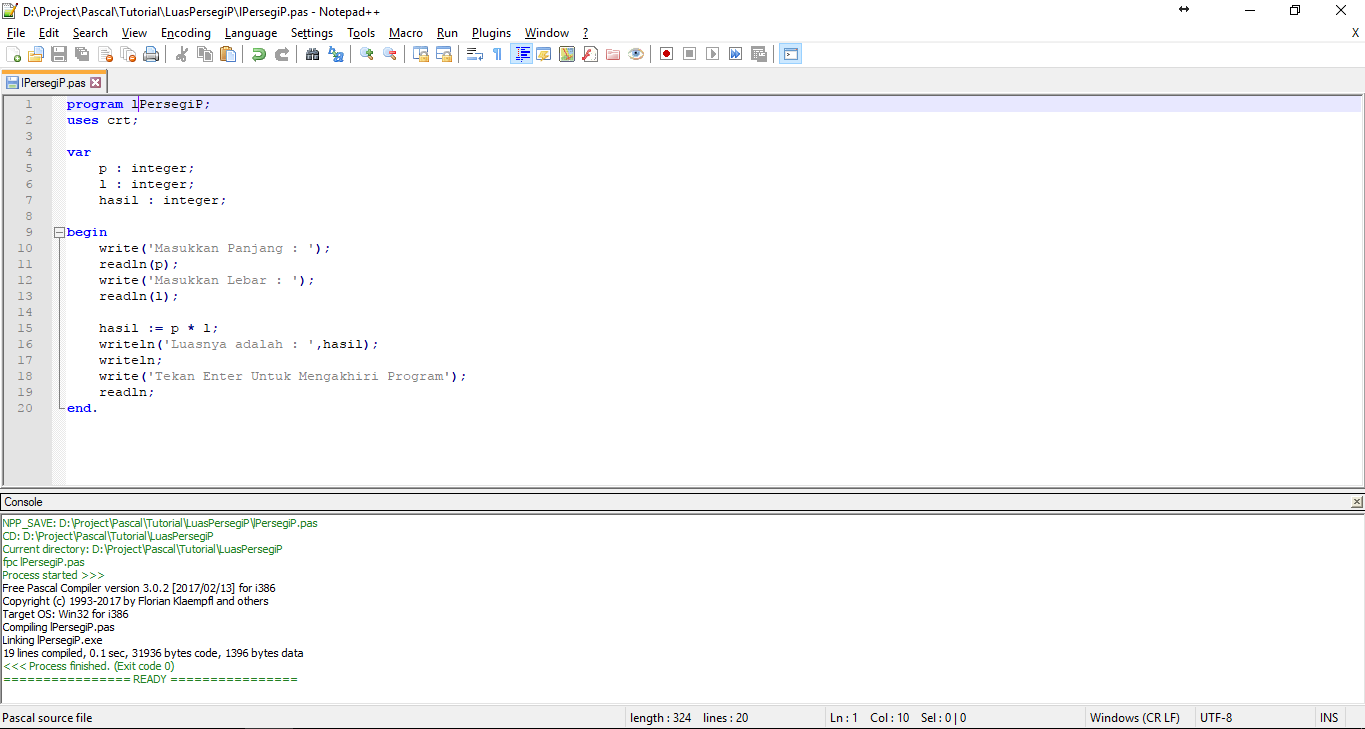The width and height of the screenshot is (1365, 729).
Task: Click the 'Process finished. (Exit code 0)' line
Action: tap(88, 666)
